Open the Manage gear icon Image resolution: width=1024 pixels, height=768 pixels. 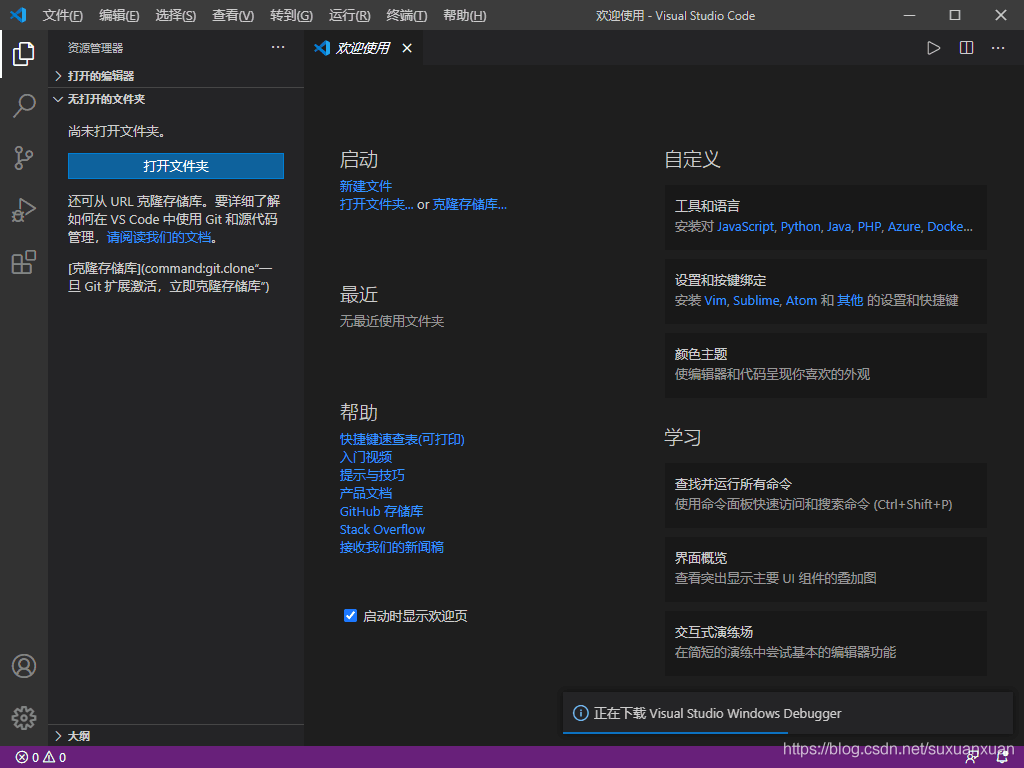click(x=24, y=718)
